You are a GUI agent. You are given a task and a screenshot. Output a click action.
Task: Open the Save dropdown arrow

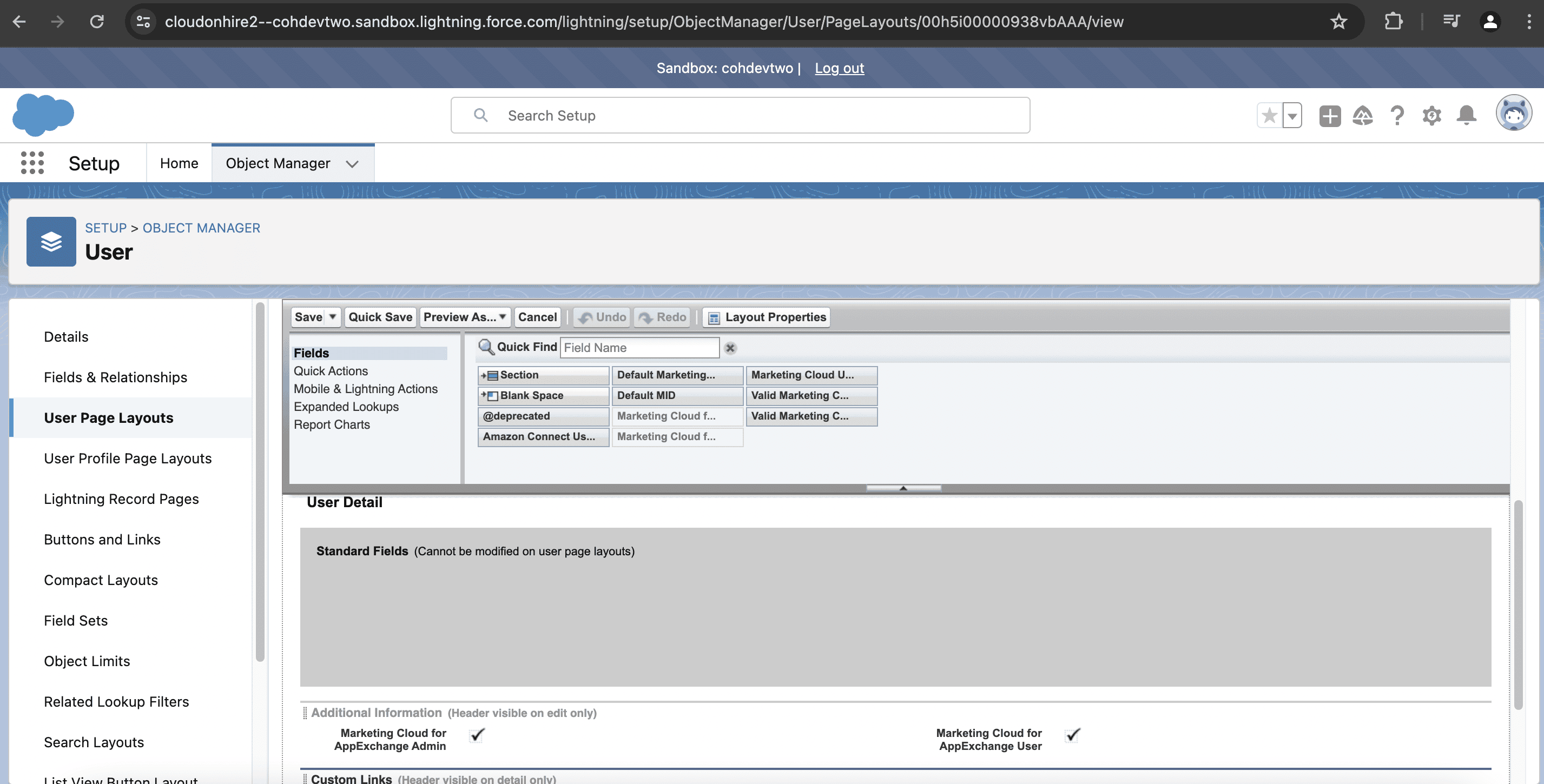click(333, 317)
